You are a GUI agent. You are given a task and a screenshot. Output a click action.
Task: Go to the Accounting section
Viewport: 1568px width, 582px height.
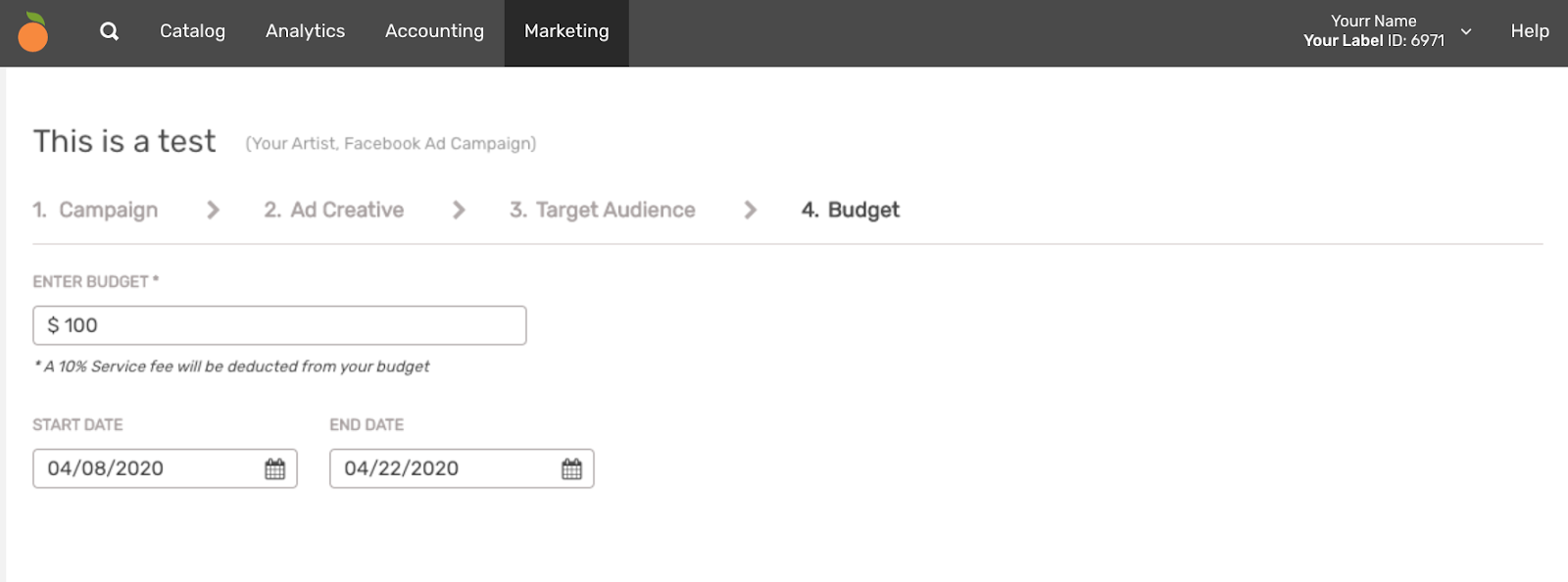pyautogui.click(x=434, y=31)
